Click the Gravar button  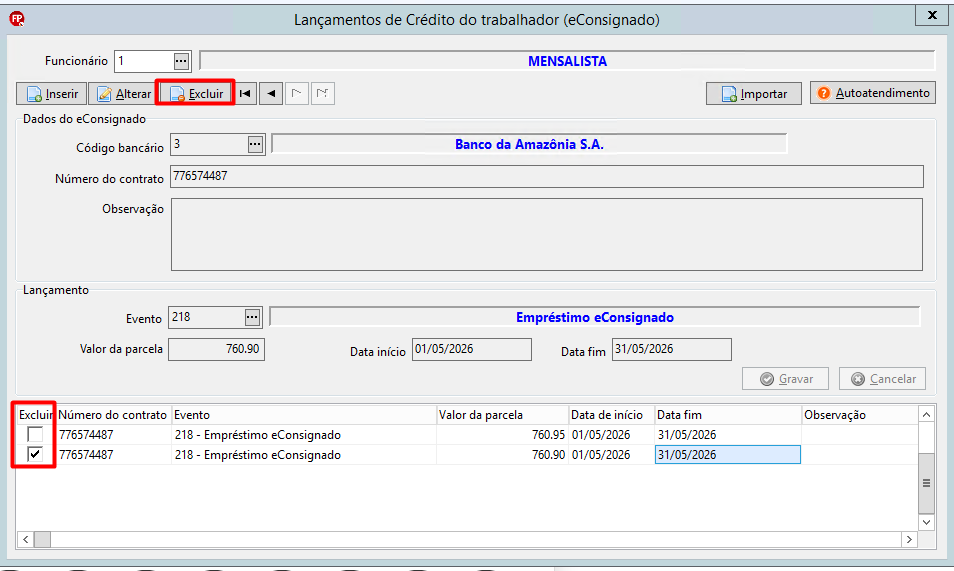point(785,379)
